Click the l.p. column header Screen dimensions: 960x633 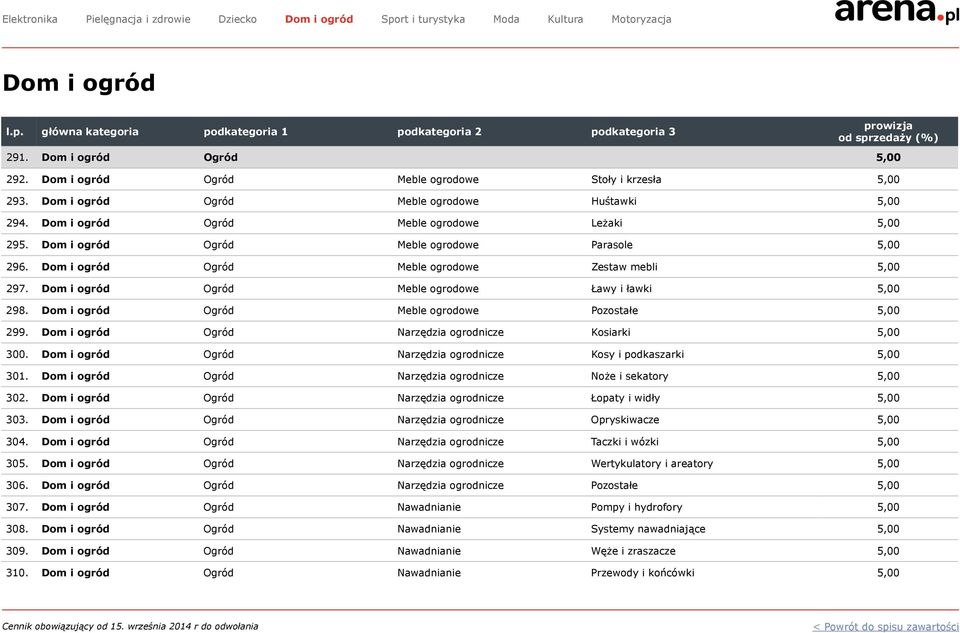[x=15, y=132]
